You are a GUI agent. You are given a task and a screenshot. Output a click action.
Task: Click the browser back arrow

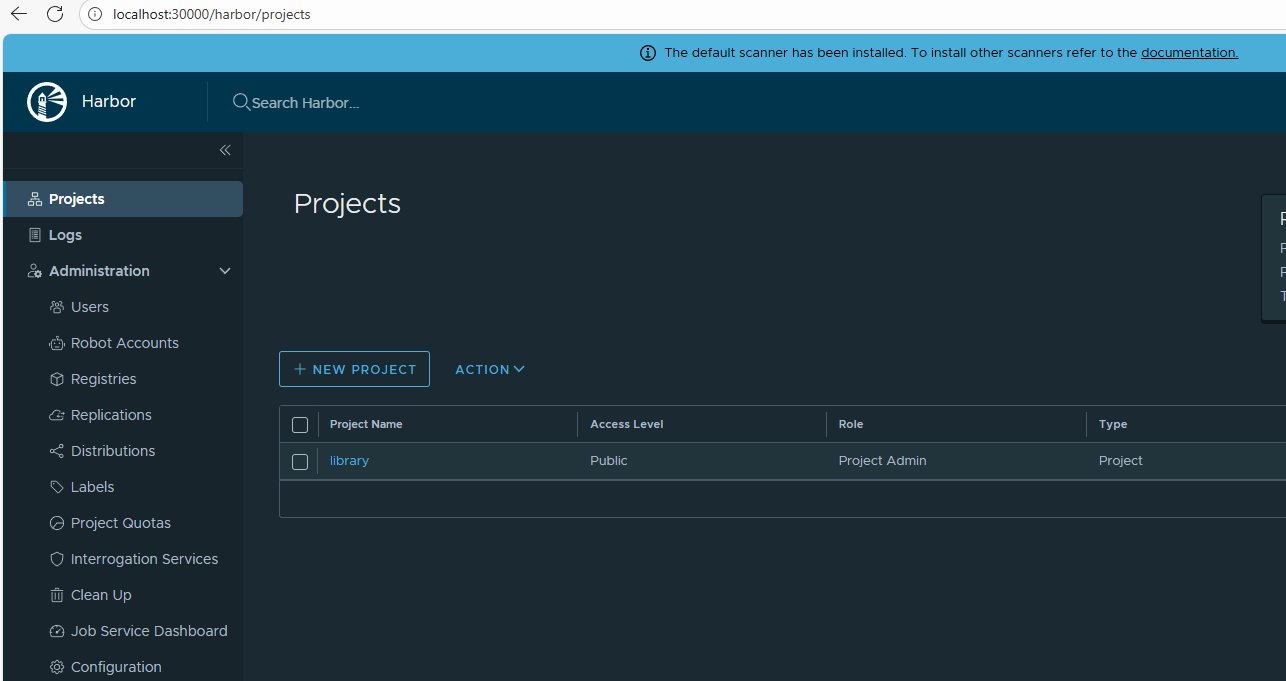pos(19,14)
